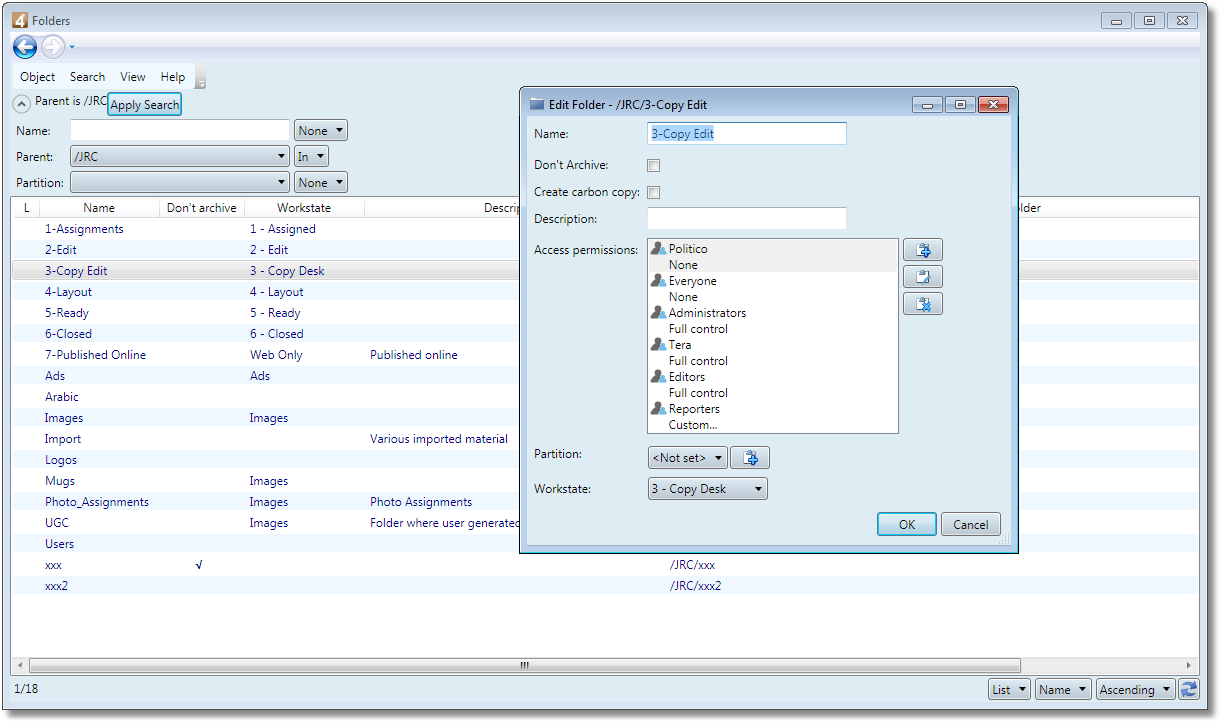Open the Workstate 3 - Copy Desk dropdown
This screenshot has height=724, width=1222.
click(x=708, y=489)
